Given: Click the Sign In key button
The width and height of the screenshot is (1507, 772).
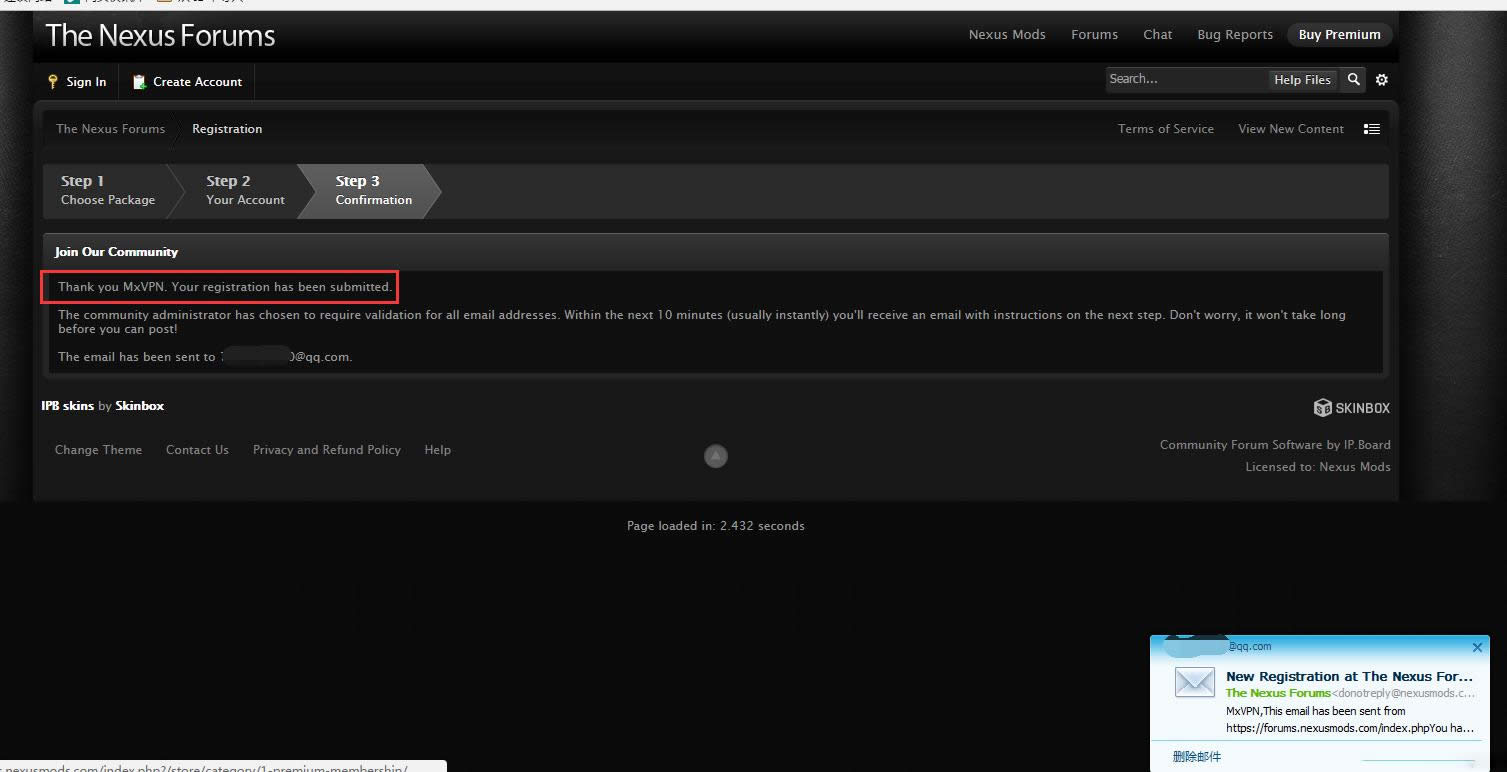Looking at the screenshot, I should click(x=77, y=82).
